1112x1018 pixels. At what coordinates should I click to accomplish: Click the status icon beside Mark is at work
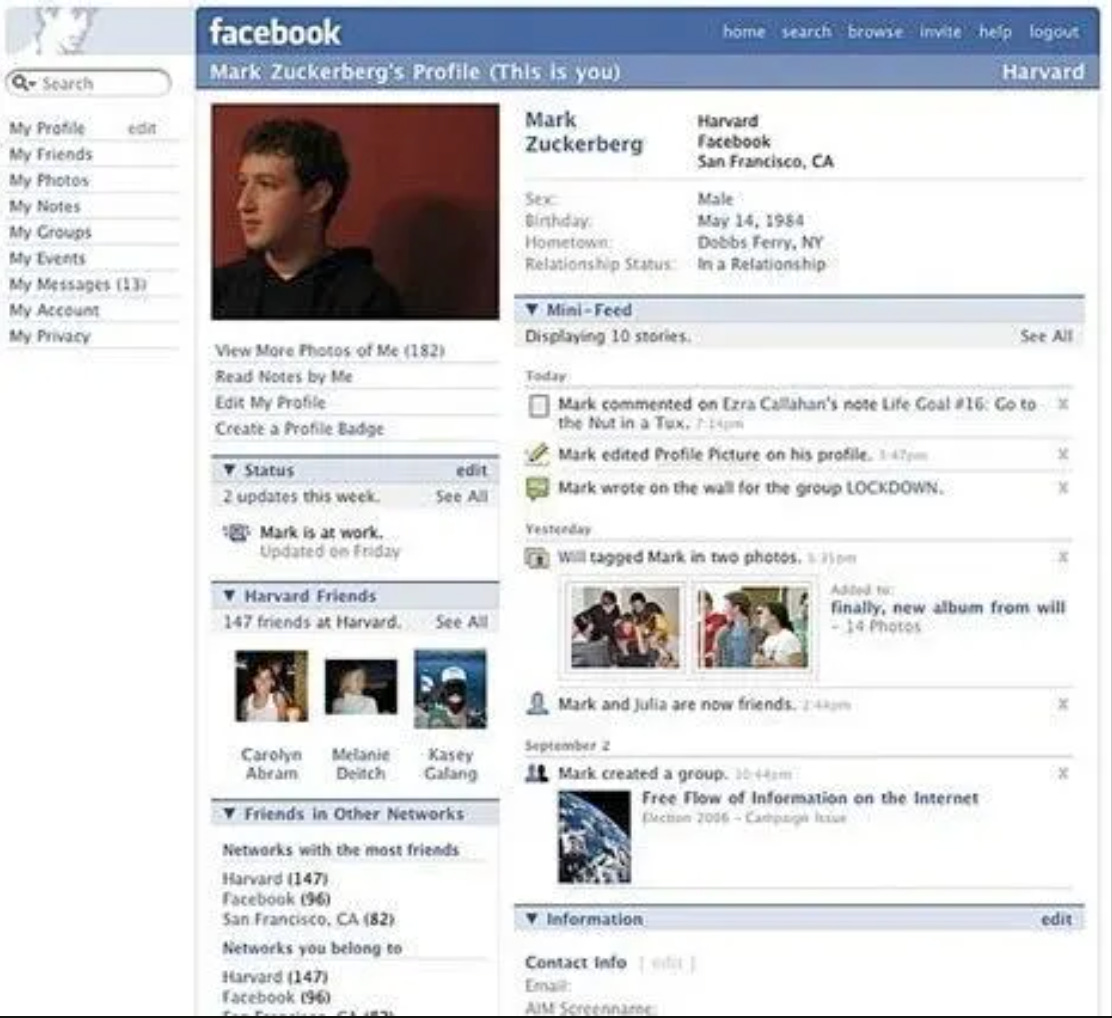tap(237, 532)
